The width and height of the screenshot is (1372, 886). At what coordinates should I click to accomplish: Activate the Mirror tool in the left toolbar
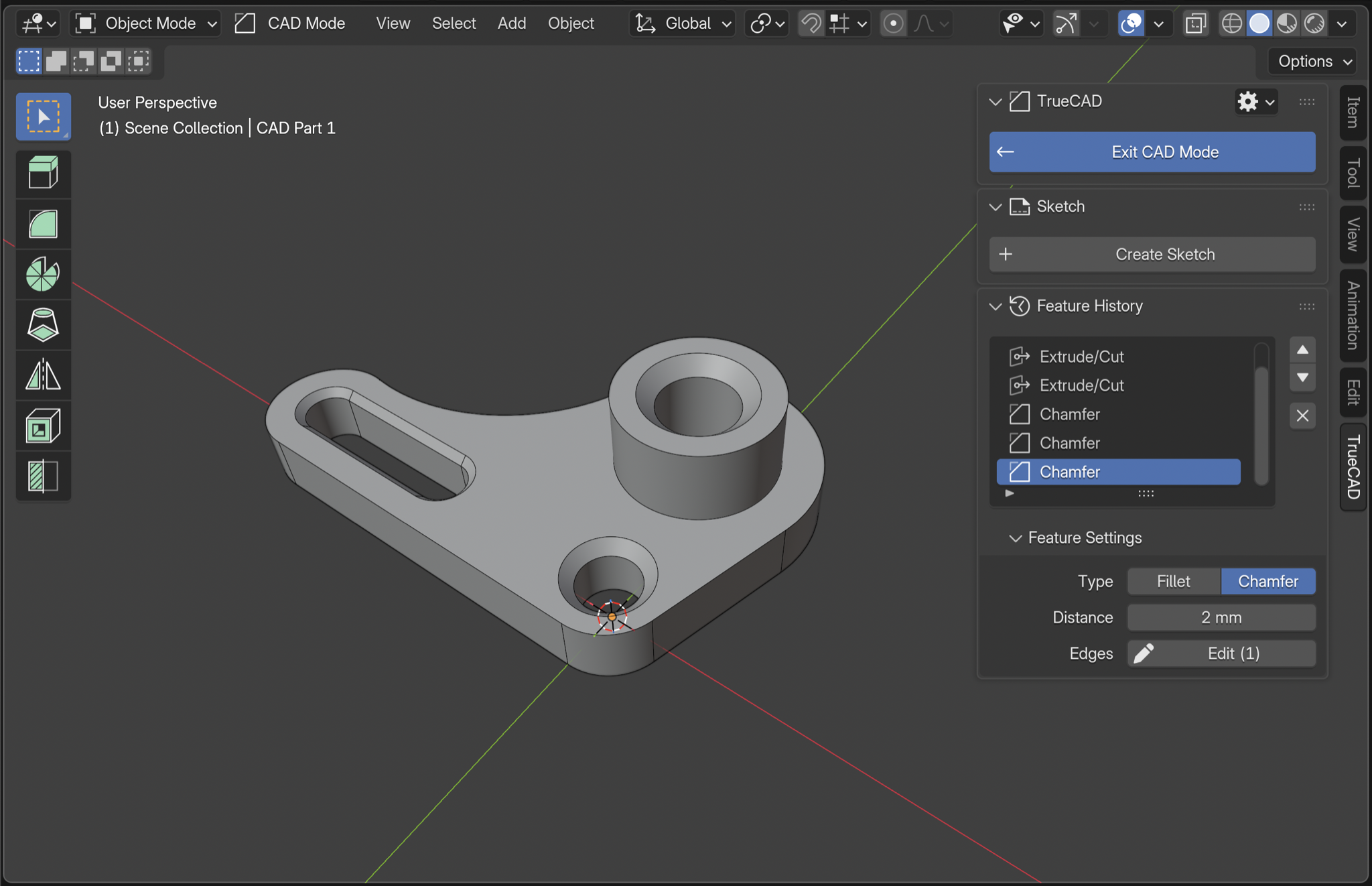(44, 375)
